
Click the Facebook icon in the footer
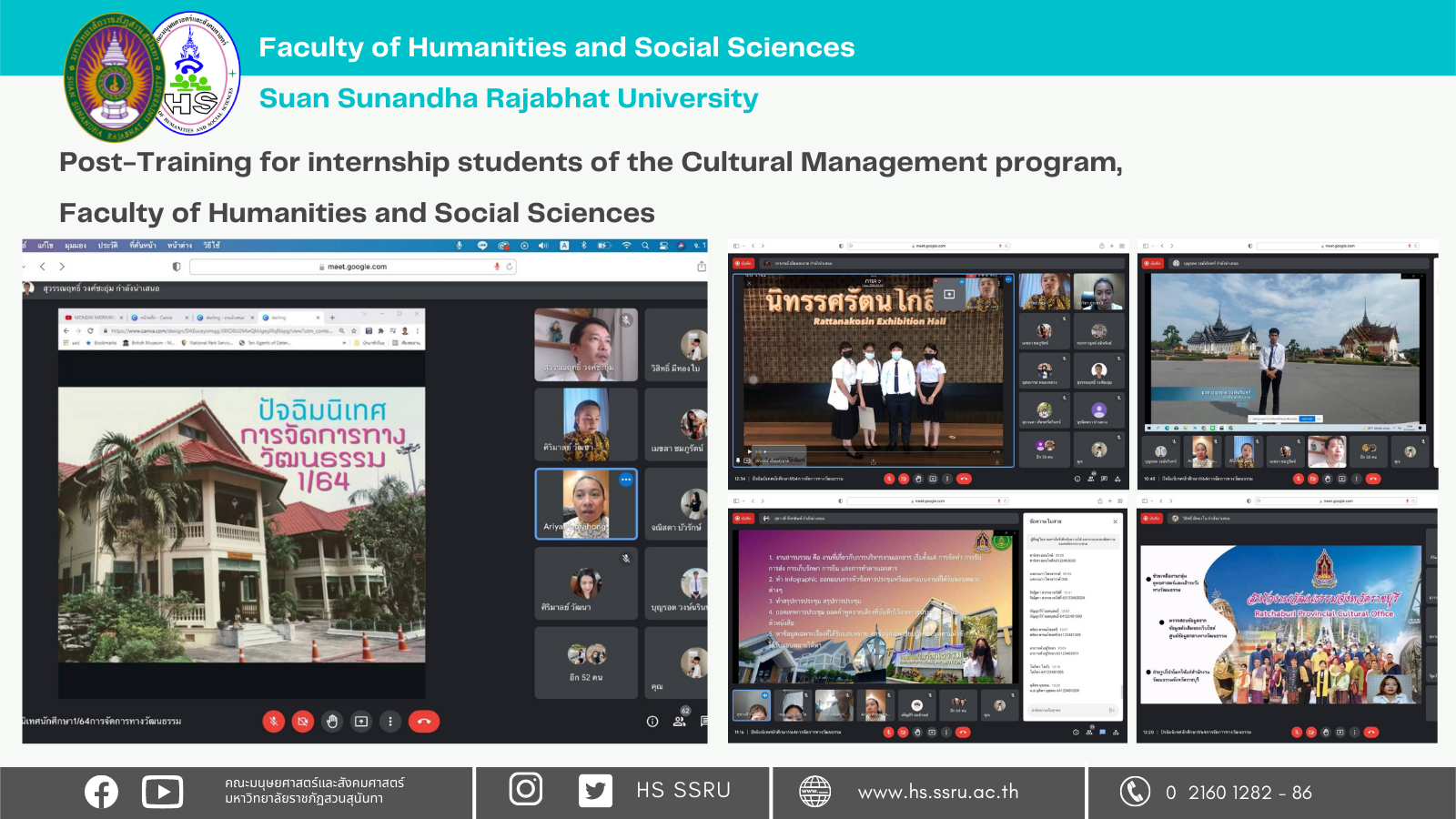(101, 792)
